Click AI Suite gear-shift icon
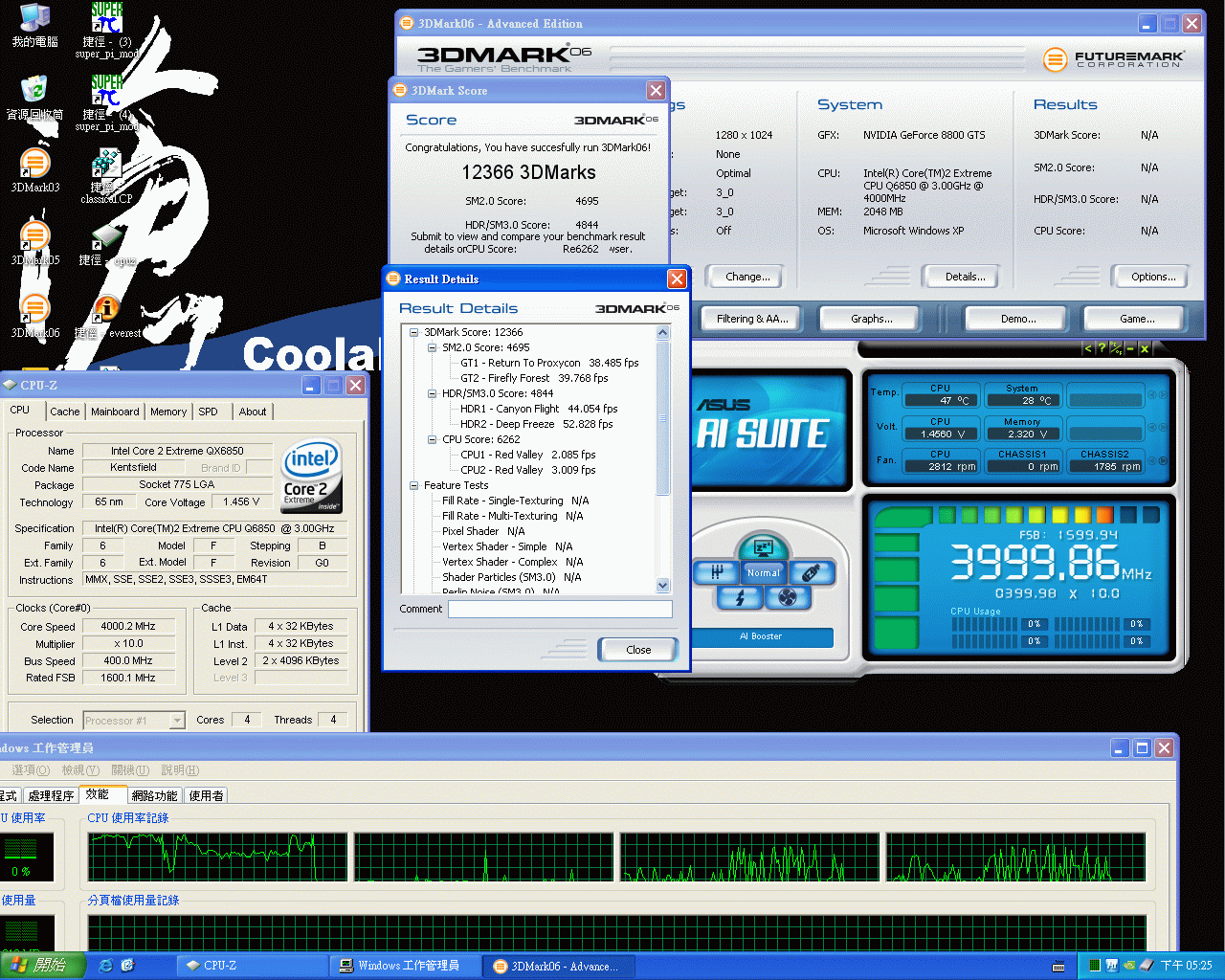 717,572
